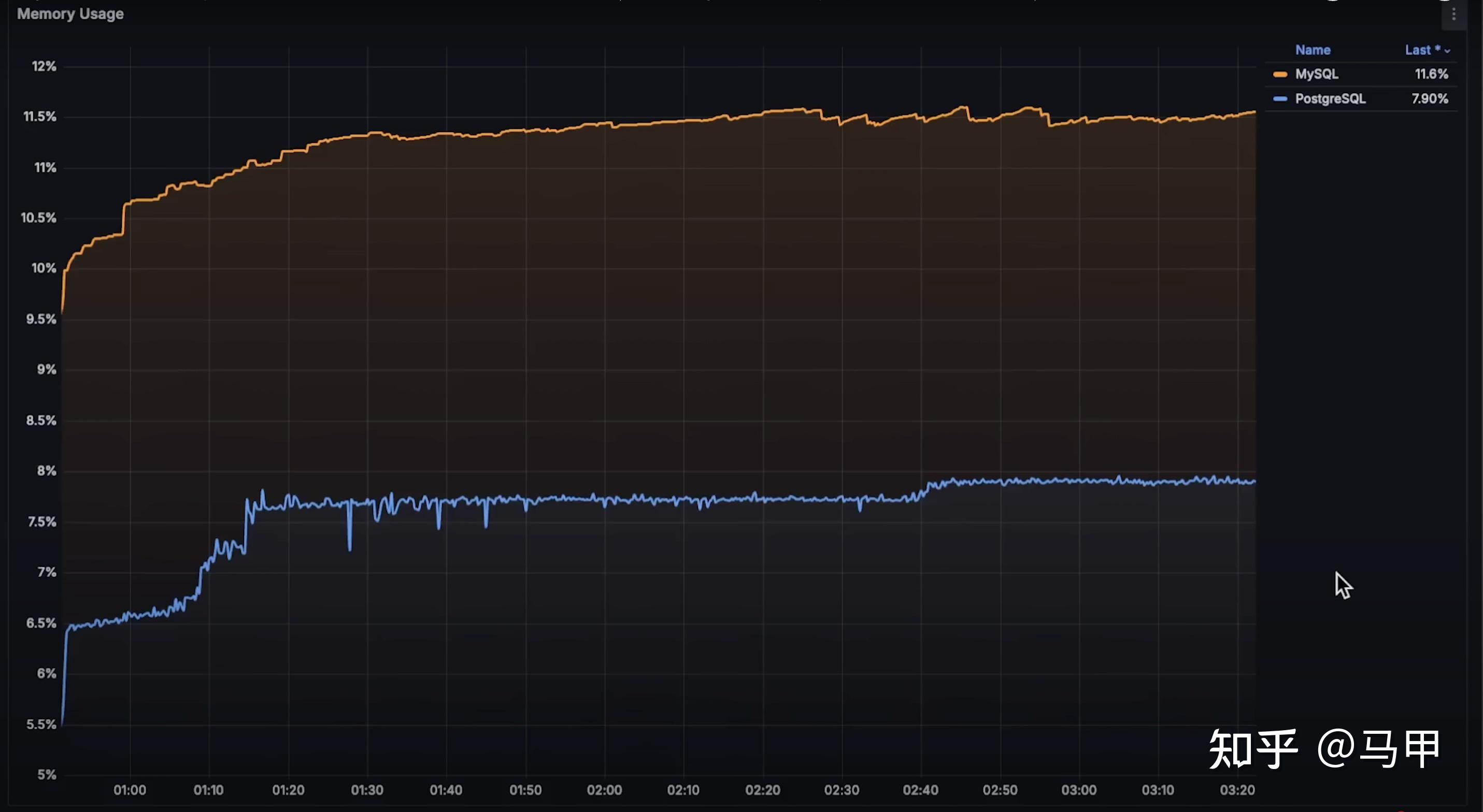Viewport: 1483px width, 812px height.
Task: Click the Name legend column header
Action: [1313, 50]
